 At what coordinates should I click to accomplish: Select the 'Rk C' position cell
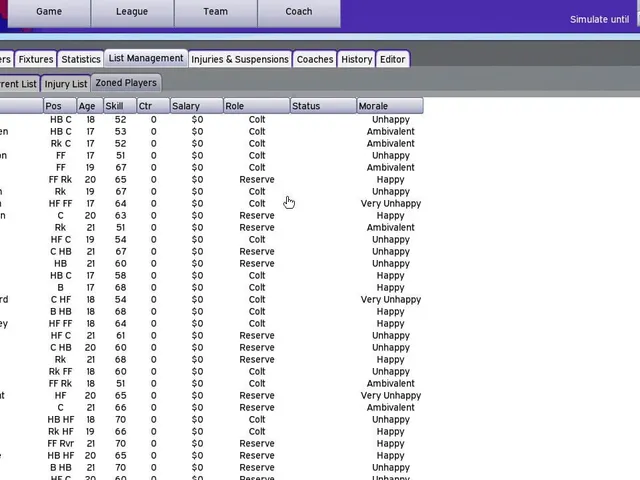tap(60, 144)
